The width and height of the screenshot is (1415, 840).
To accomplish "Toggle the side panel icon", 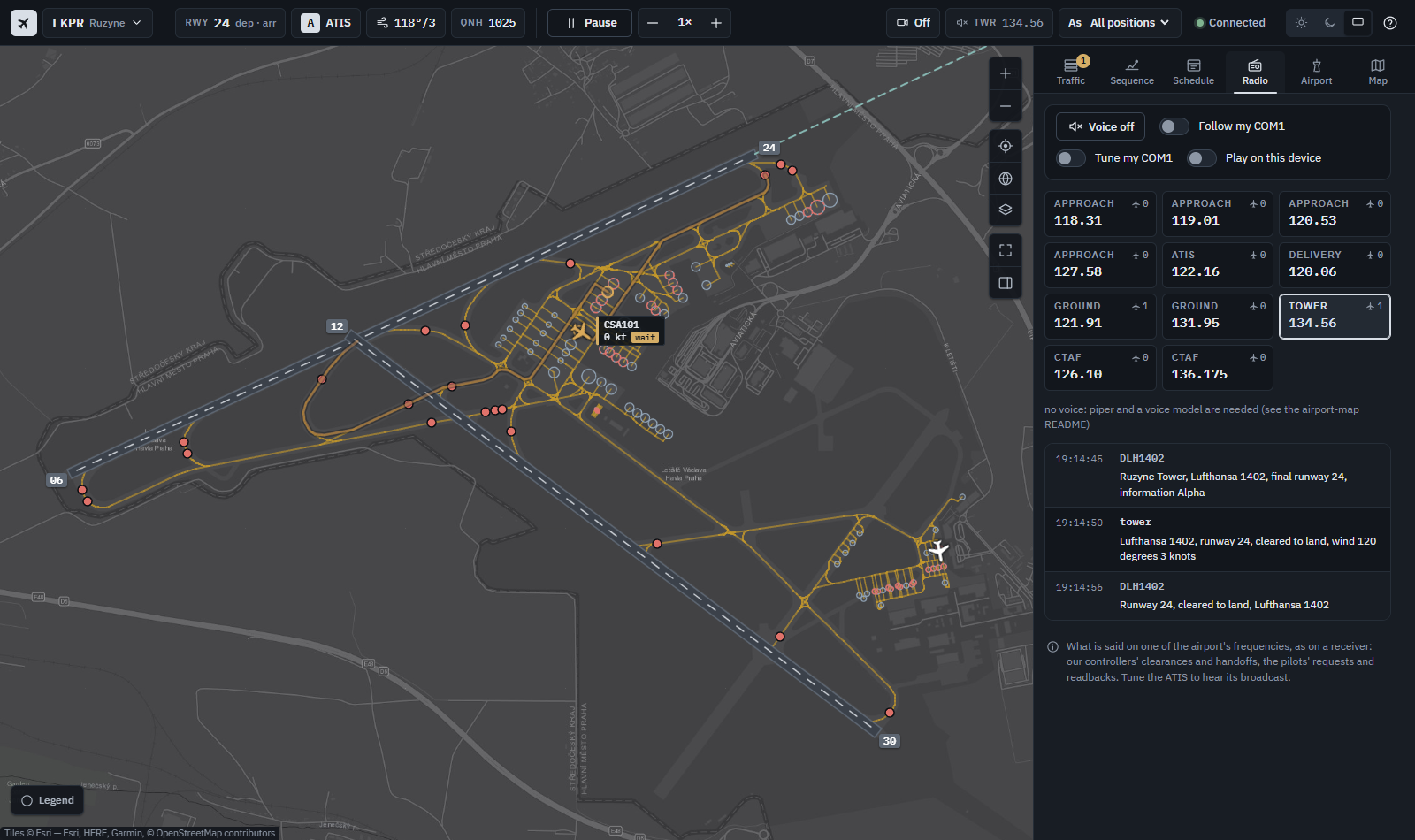I will pos(1006,283).
